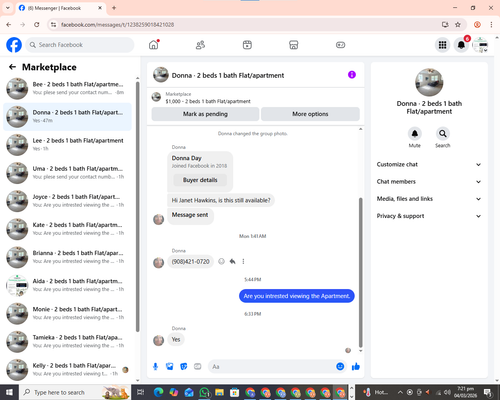Expand Media, files and links section
The width and height of the screenshot is (500, 400).
click(429, 199)
